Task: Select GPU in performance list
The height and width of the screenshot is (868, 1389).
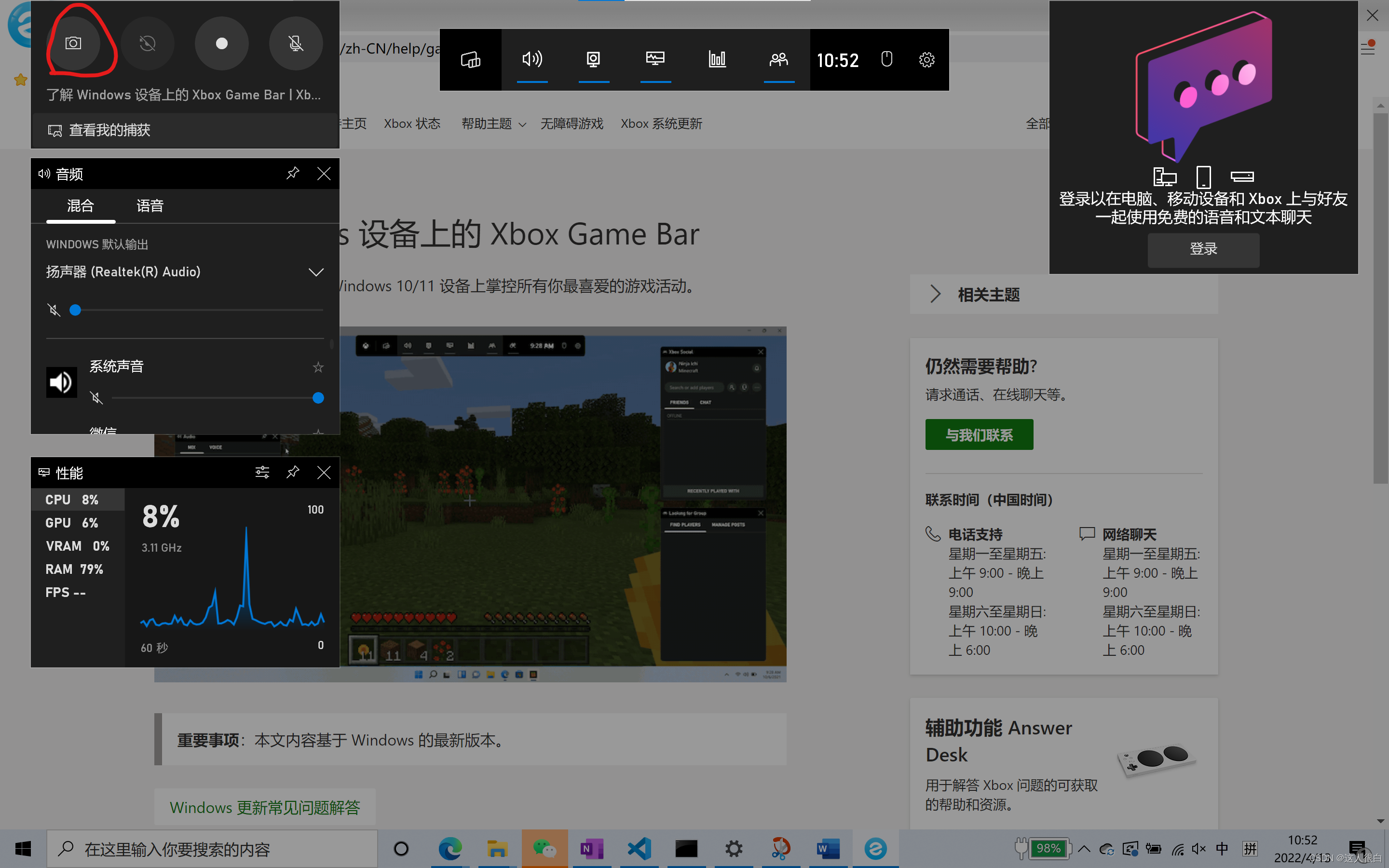Action: click(x=72, y=523)
